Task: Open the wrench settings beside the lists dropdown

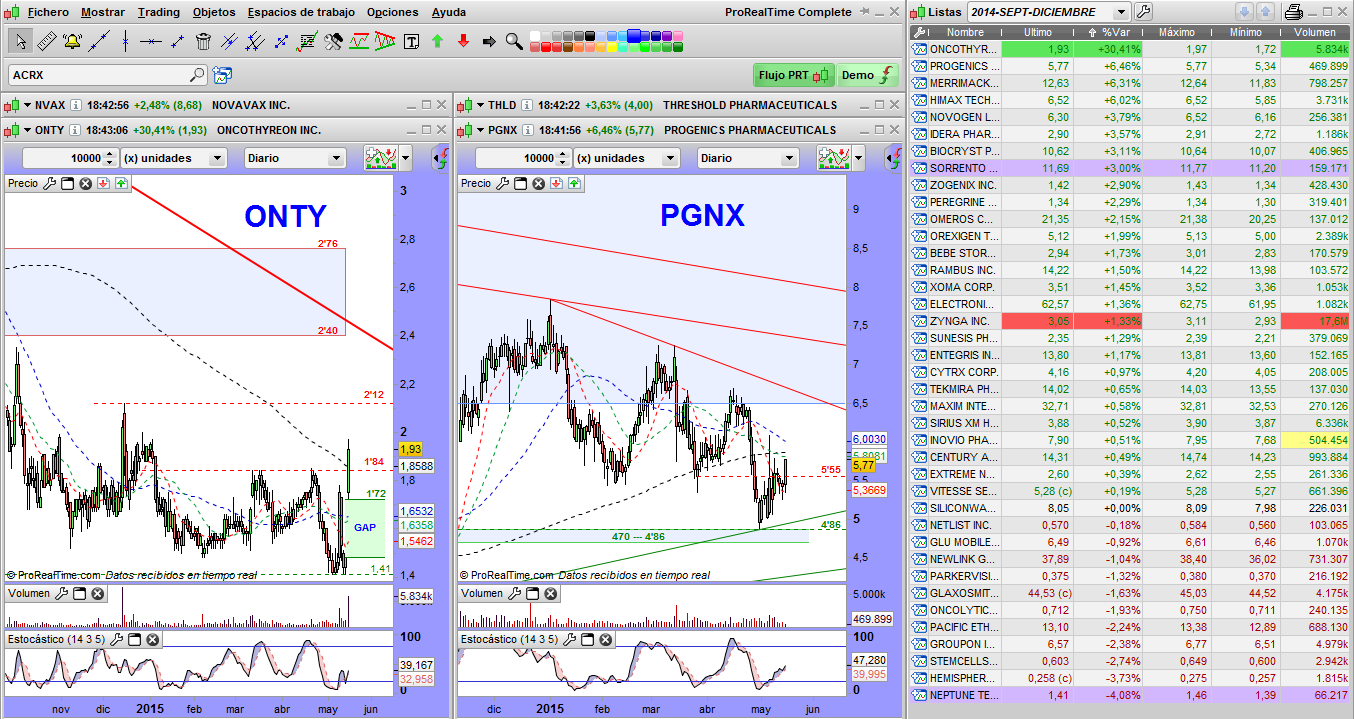Action: 1143,12
